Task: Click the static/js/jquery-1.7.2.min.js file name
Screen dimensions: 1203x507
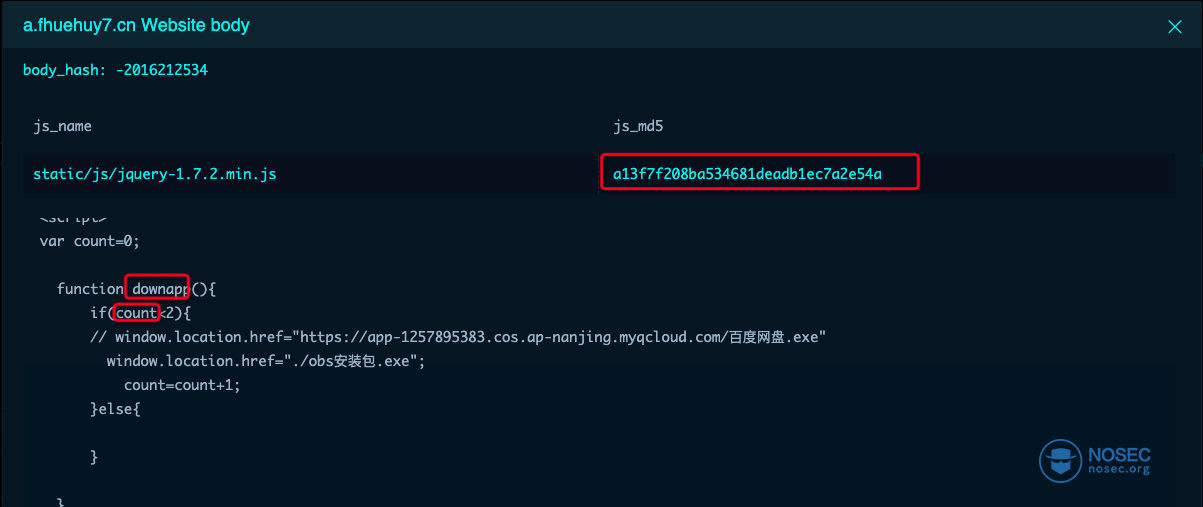Action: coord(155,174)
